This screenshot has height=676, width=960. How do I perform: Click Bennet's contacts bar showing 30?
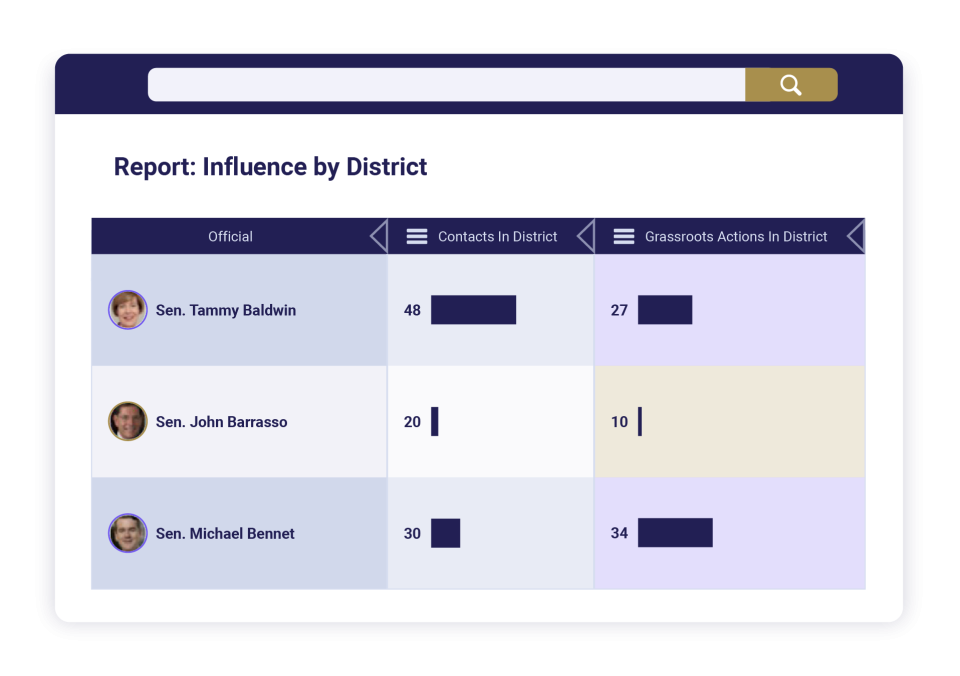coord(445,533)
